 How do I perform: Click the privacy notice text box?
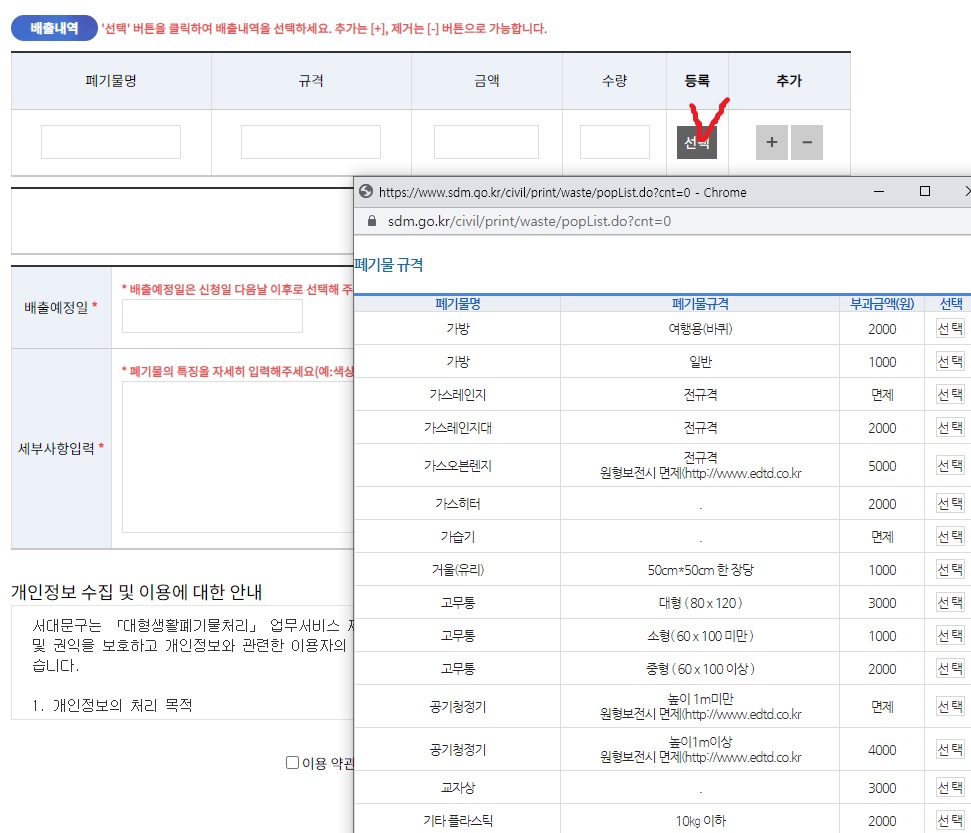pyautogui.click(x=182, y=663)
